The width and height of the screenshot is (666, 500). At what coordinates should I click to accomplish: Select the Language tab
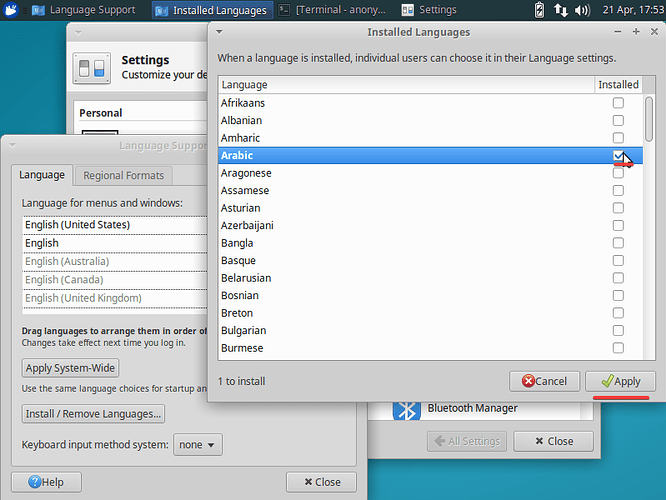[x=42, y=175]
